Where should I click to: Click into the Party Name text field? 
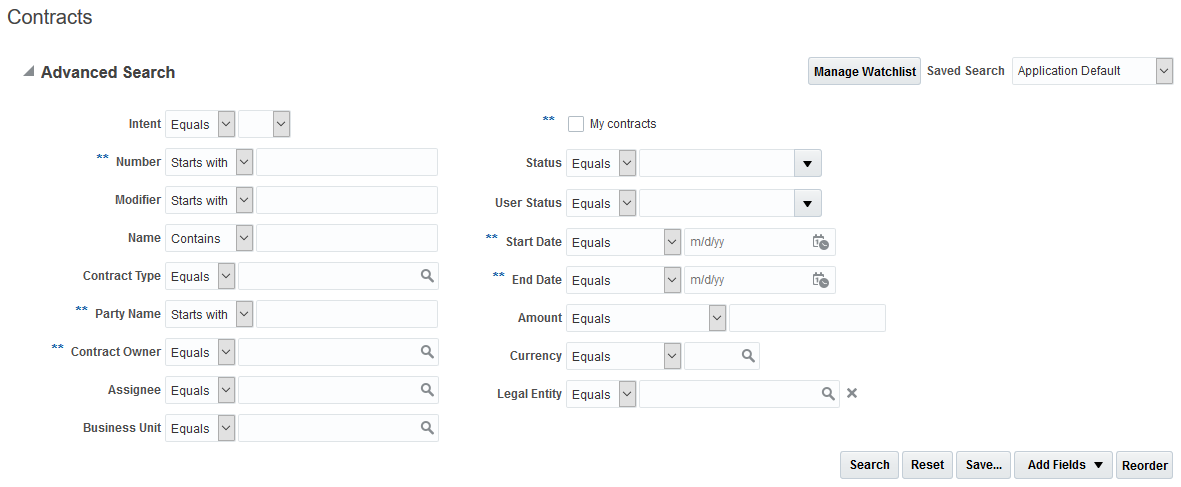[x=347, y=314]
